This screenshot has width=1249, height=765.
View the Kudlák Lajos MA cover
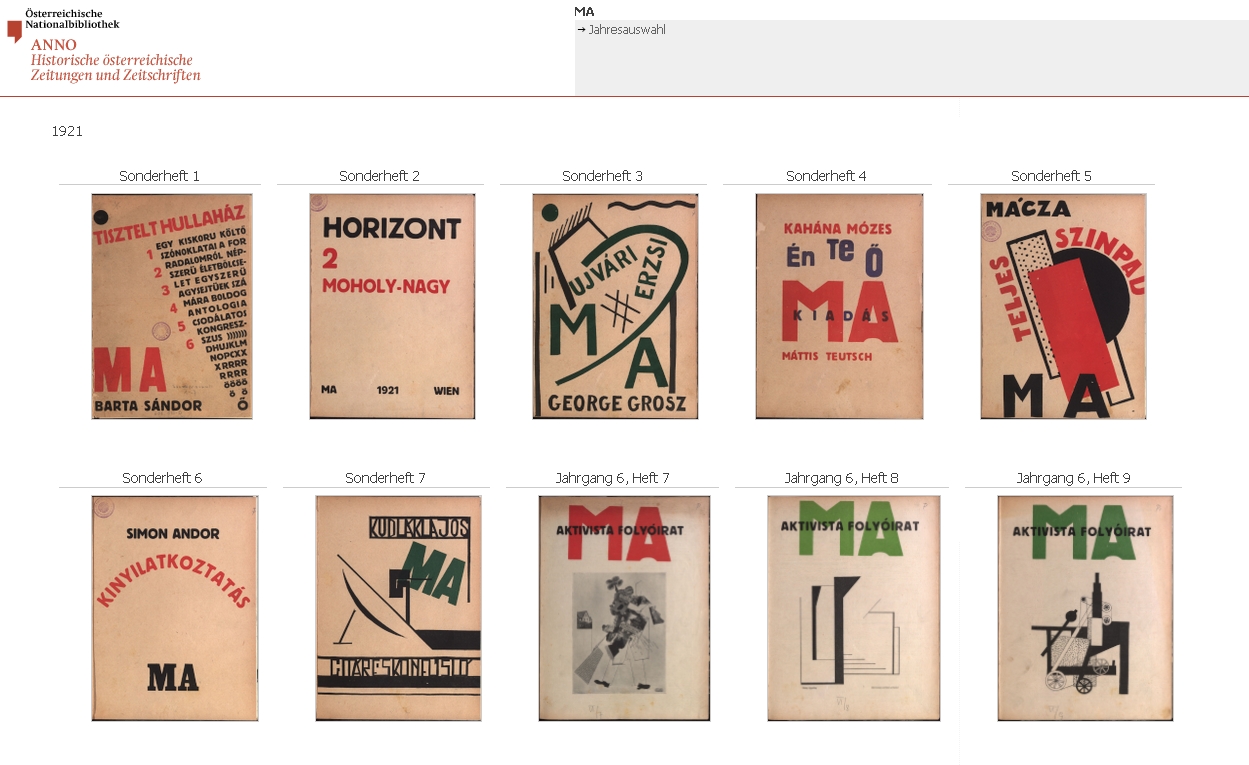pos(398,608)
